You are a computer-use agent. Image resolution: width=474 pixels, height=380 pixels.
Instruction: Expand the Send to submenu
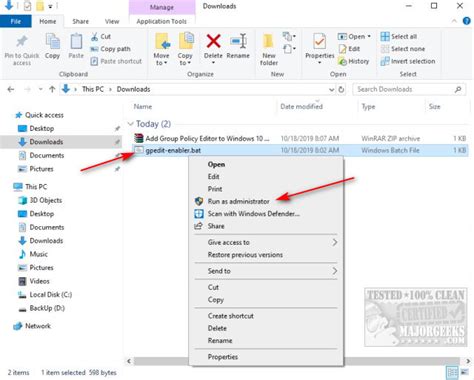click(x=335, y=271)
